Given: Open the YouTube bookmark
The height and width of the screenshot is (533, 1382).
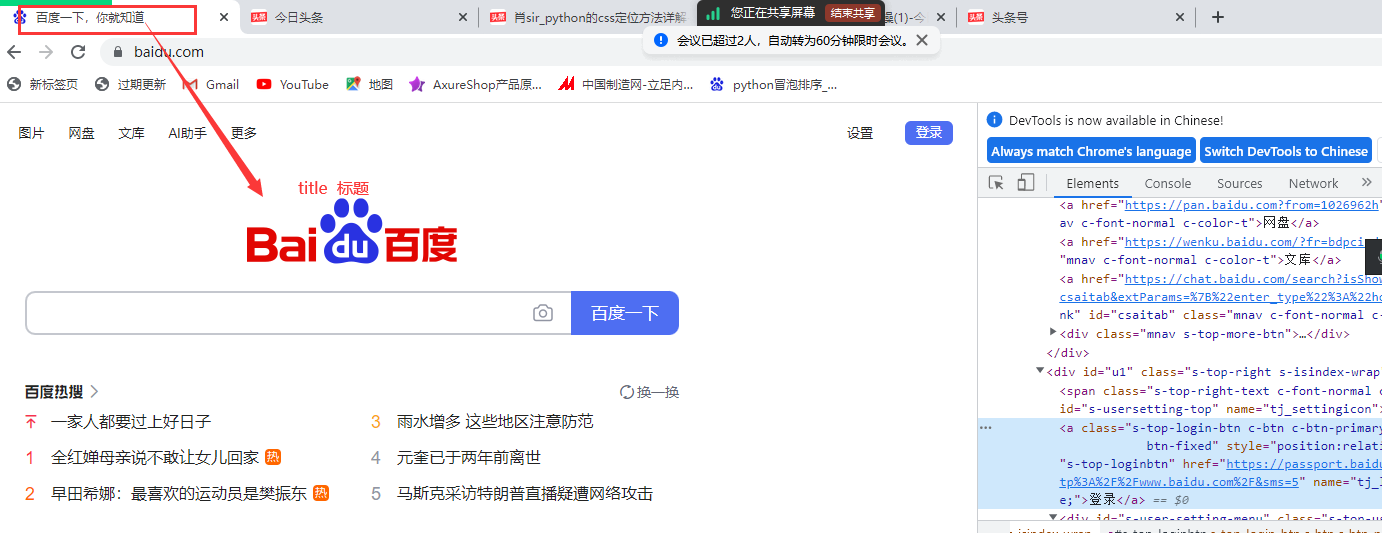Looking at the screenshot, I should click(x=292, y=85).
